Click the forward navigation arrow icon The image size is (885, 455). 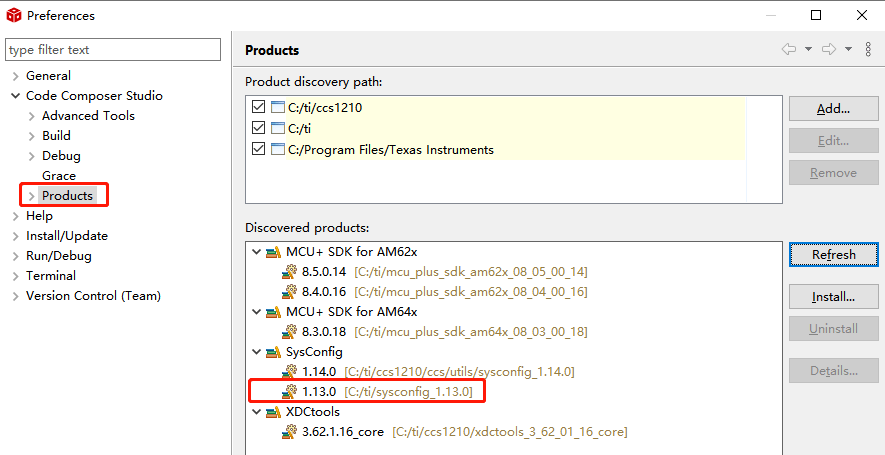(x=828, y=49)
